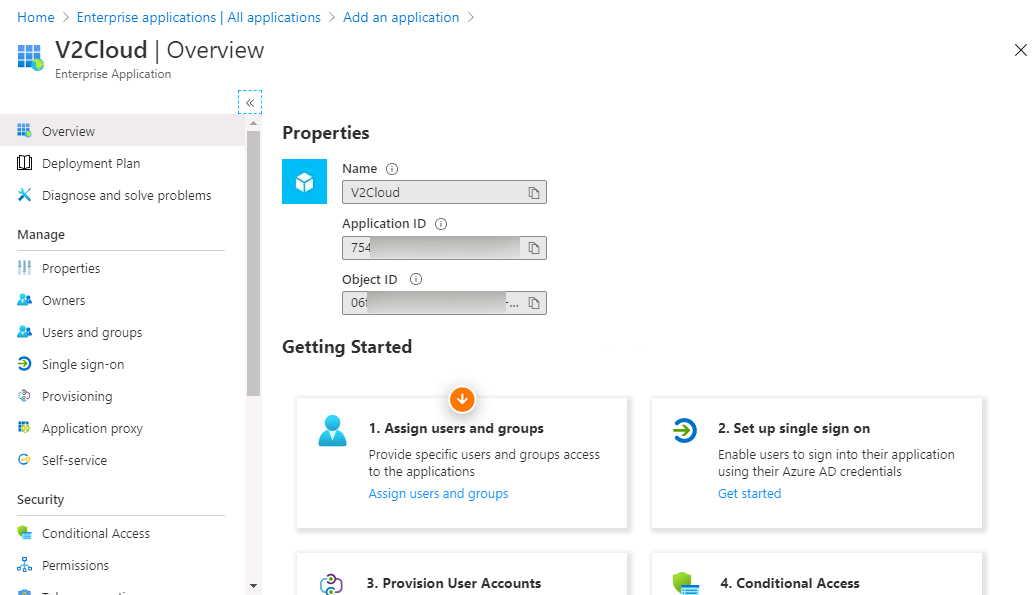Click the '4. Conditional Access' card heading
Image resolution: width=1033 pixels, height=595 pixels.
coord(790,583)
